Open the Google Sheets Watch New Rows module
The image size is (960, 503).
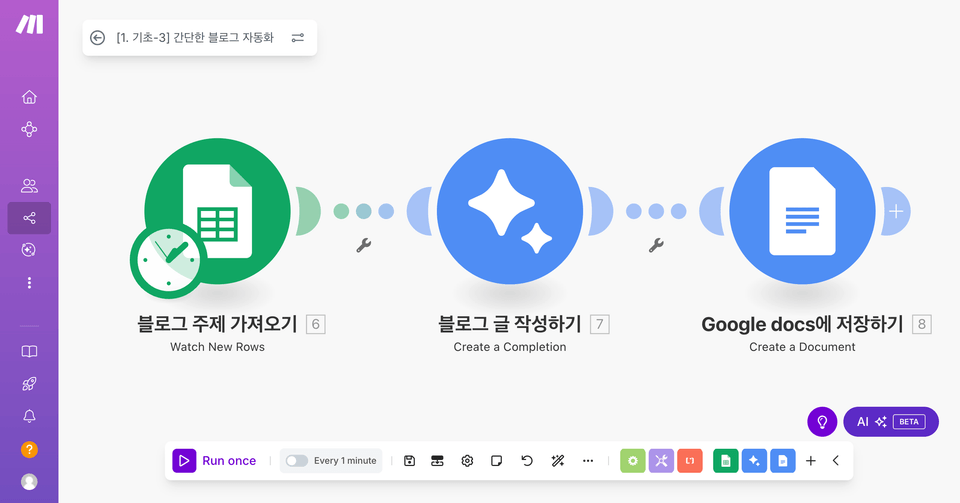coord(217,211)
